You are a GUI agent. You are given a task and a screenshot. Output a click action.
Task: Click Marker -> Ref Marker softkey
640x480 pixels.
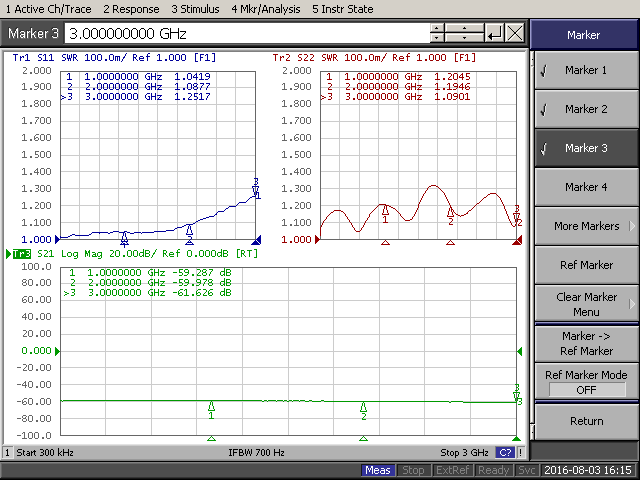tap(586, 343)
